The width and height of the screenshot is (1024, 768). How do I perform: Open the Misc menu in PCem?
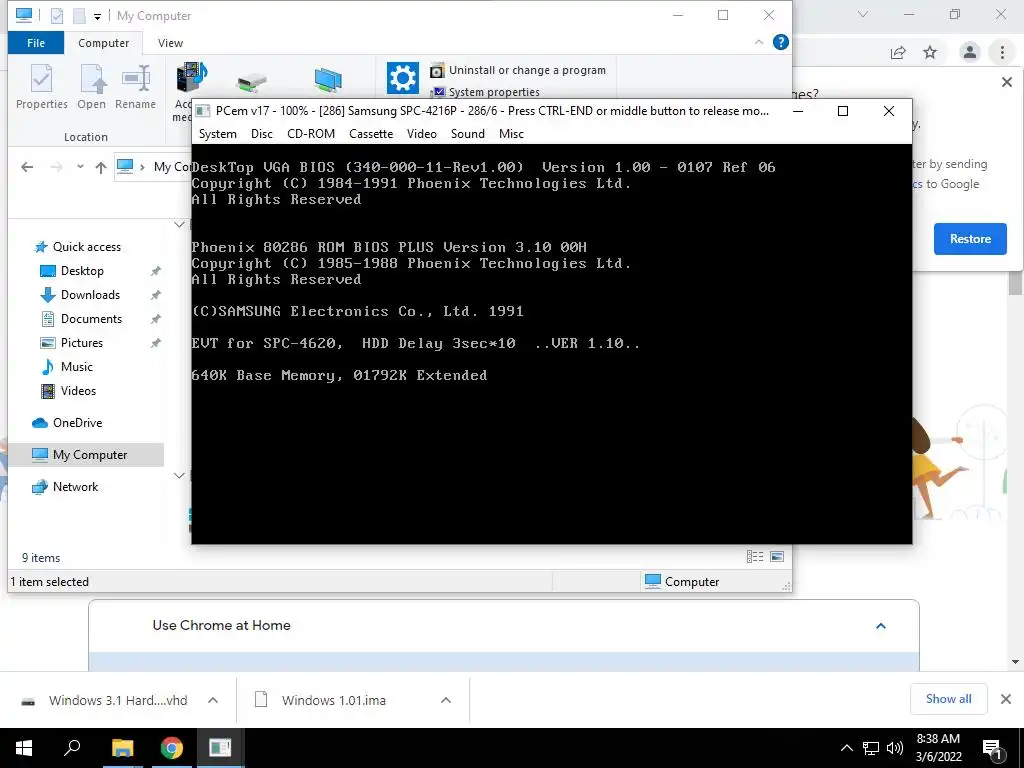click(511, 134)
